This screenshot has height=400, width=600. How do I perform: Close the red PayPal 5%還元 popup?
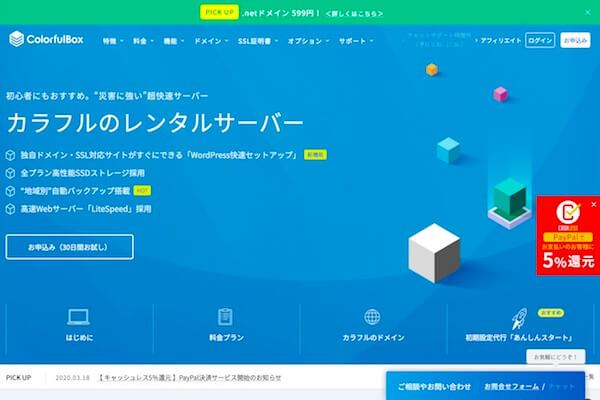(x=593, y=205)
